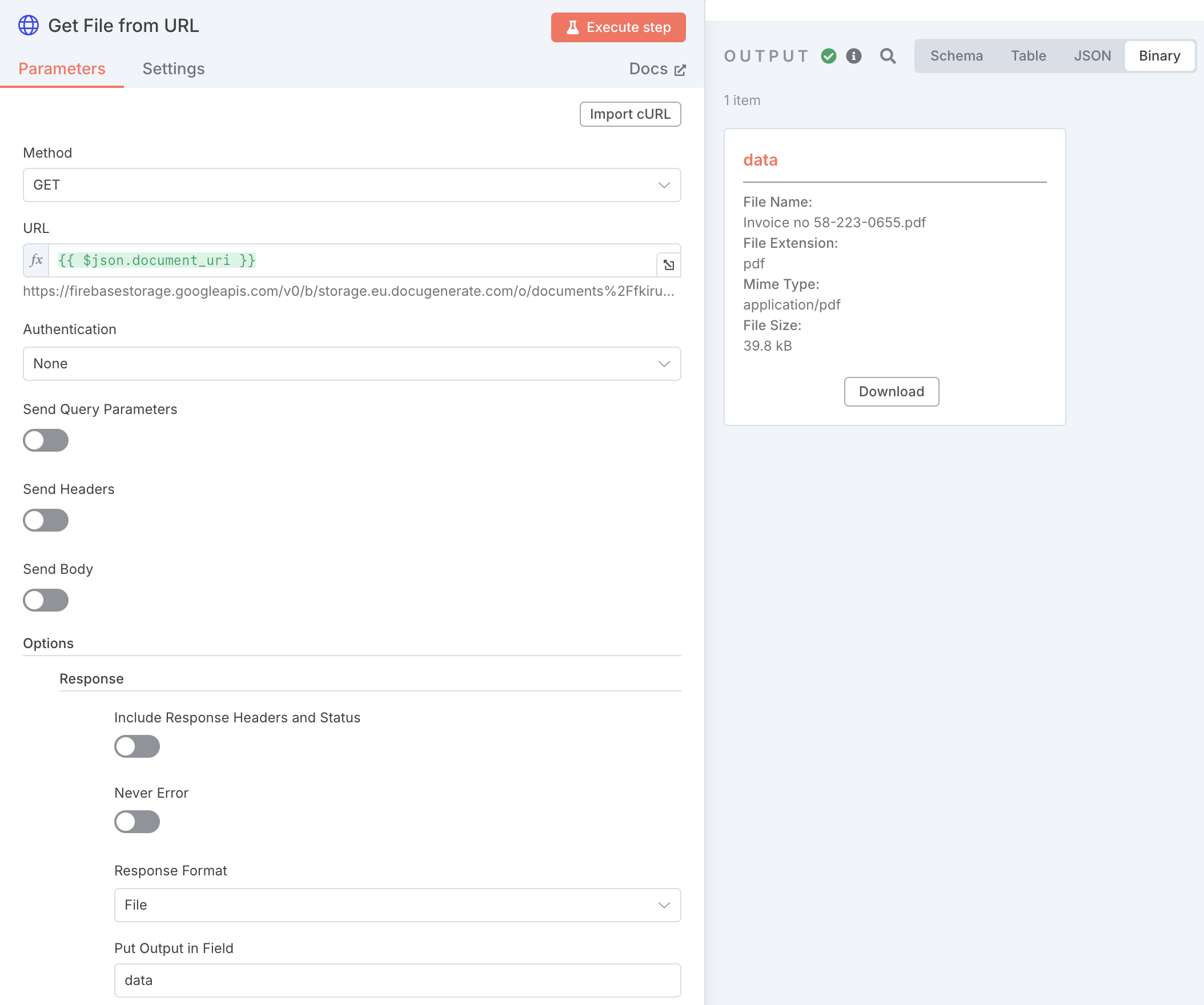Click the output info icon
1204x1005 pixels.
(x=853, y=55)
